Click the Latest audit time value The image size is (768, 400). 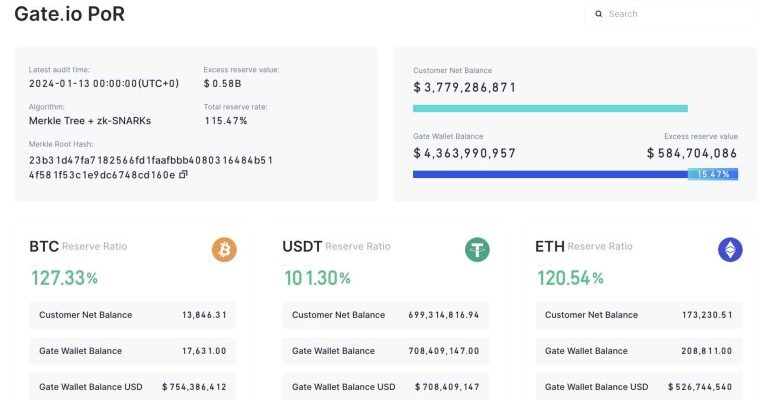tap(104, 83)
